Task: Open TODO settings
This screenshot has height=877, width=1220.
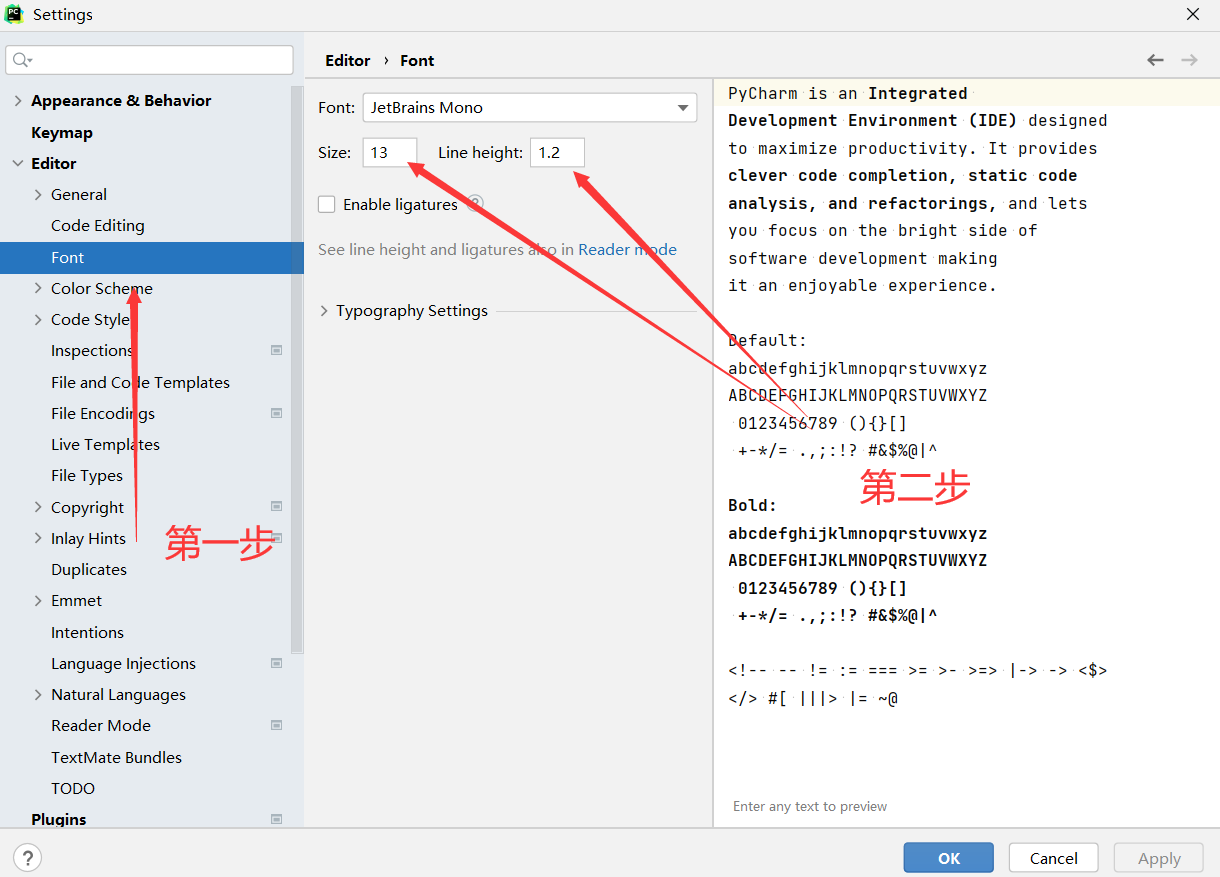Action: (73, 788)
